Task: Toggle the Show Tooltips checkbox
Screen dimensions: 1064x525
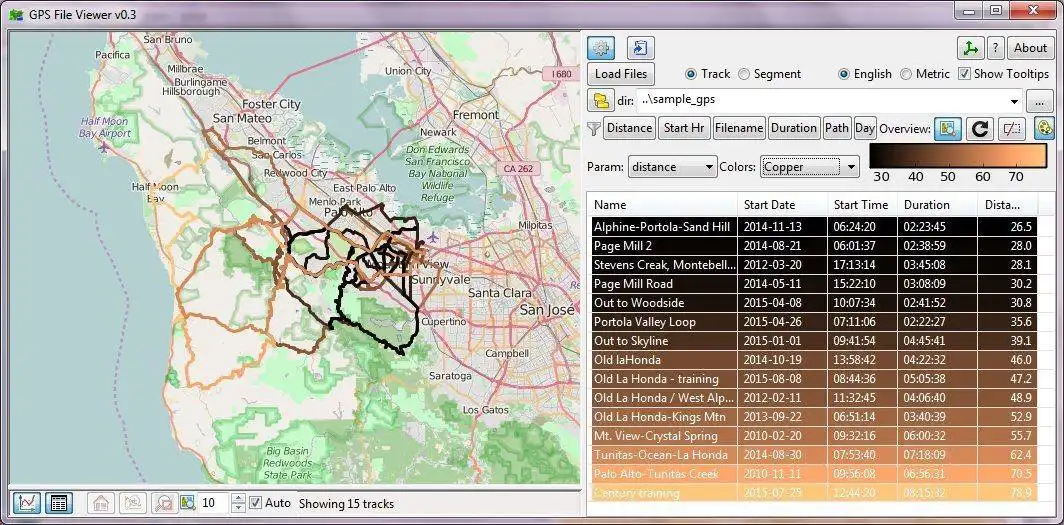Action: tap(1003, 74)
